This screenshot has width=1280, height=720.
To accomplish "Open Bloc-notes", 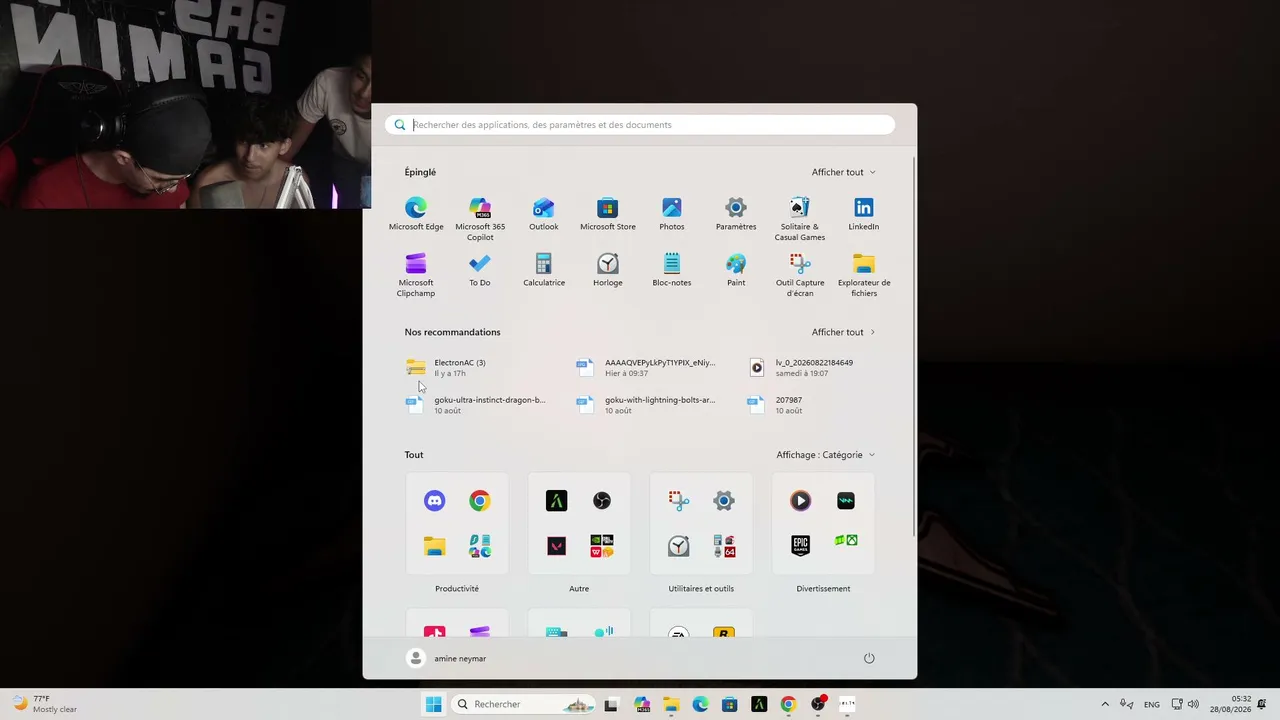I will pos(672,270).
